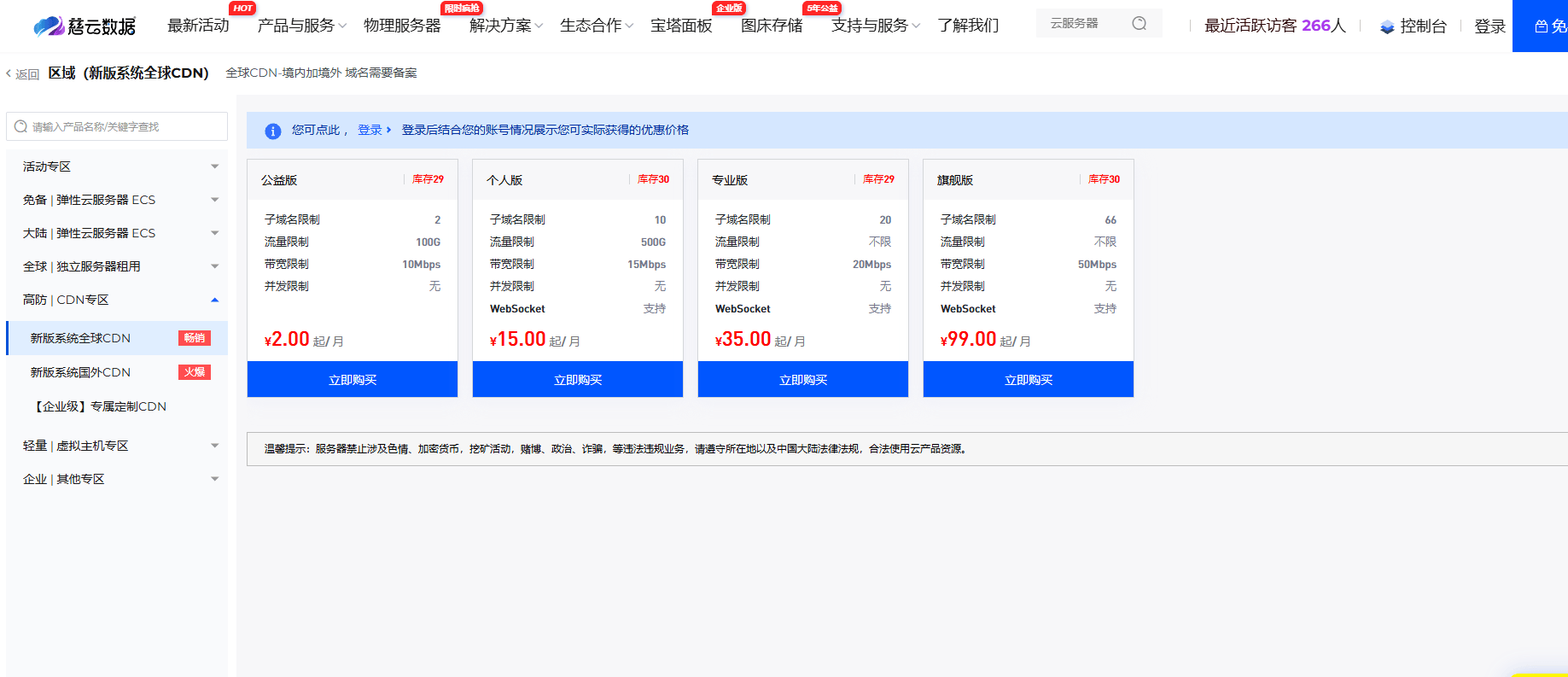
Task: Click the 专业版 card title
Action: click(730, 180)
